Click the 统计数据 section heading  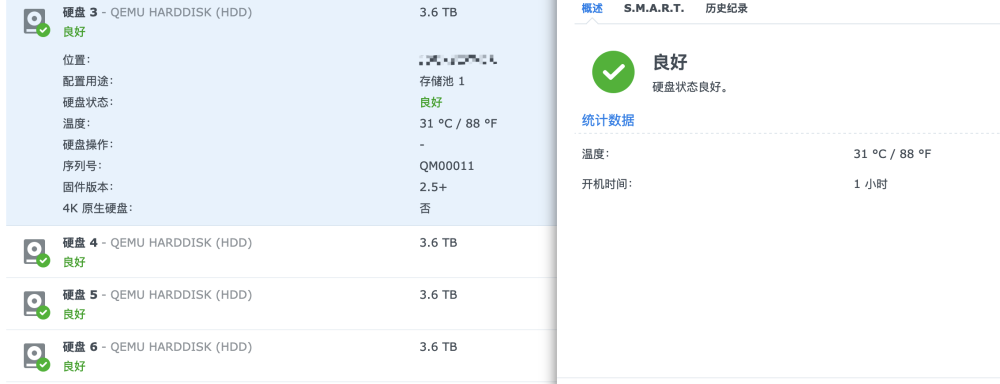[608, 121]
